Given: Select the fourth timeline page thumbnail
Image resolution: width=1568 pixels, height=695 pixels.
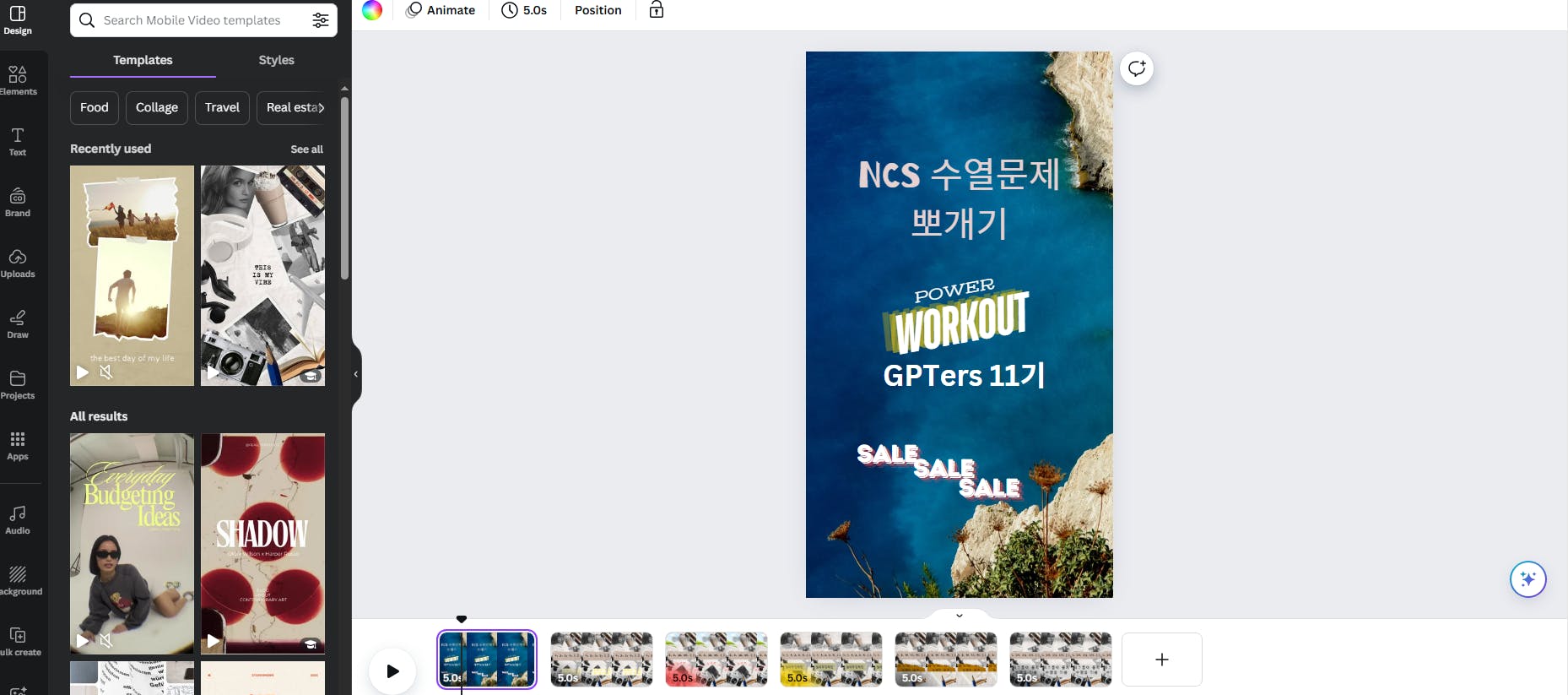Looking at the screenshot, I should 831,660.
